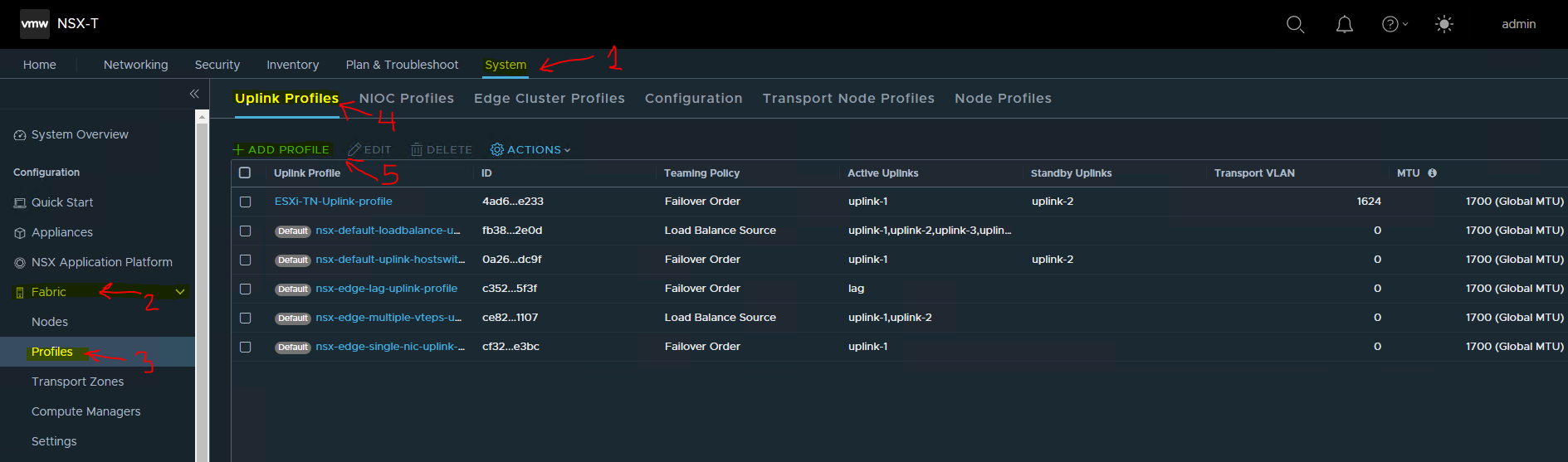Select Nodes in the sidebar
Viewport: 1568px width, 462px height.
(x=50, y=322)
